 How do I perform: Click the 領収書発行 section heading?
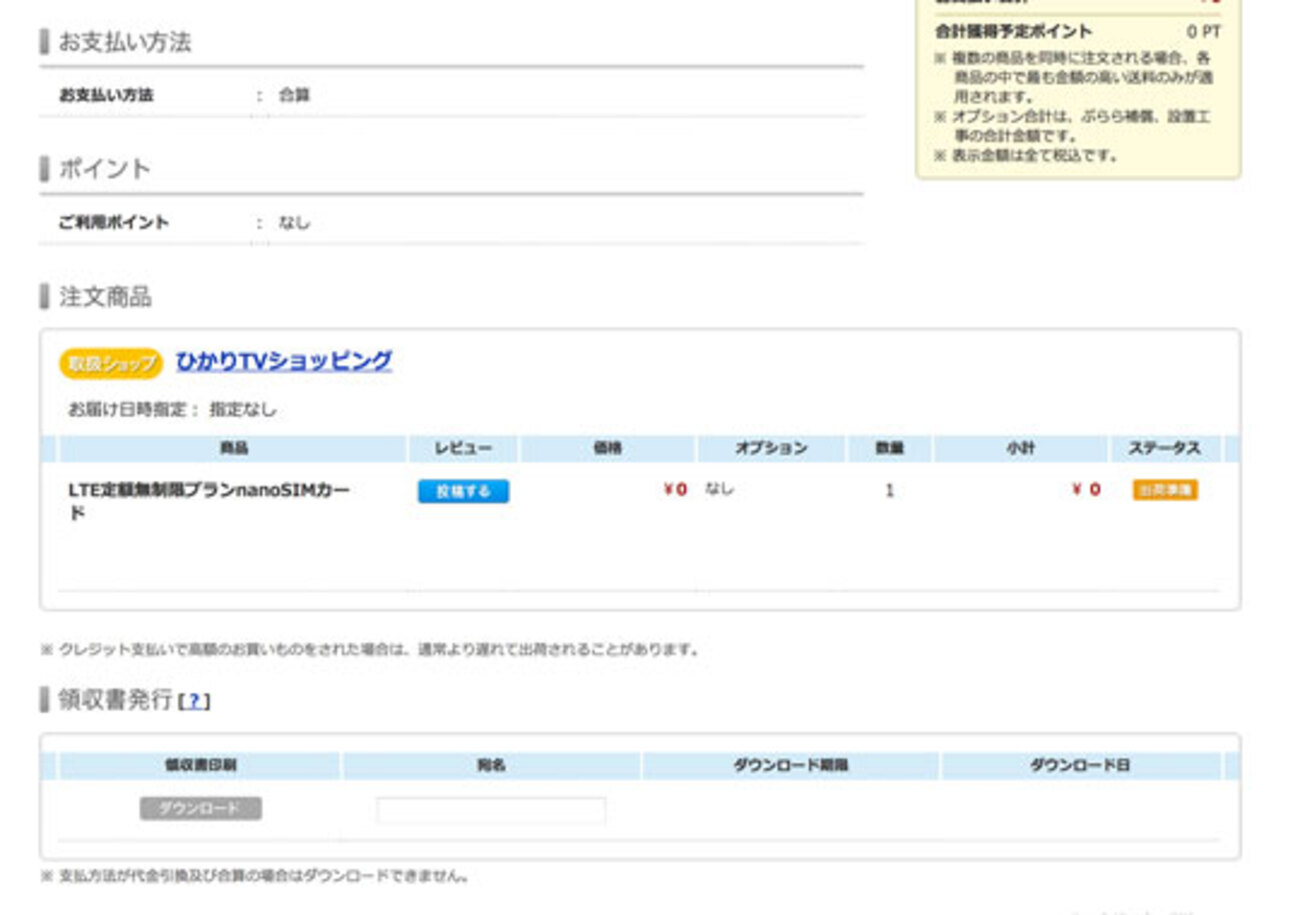(115, 700)
